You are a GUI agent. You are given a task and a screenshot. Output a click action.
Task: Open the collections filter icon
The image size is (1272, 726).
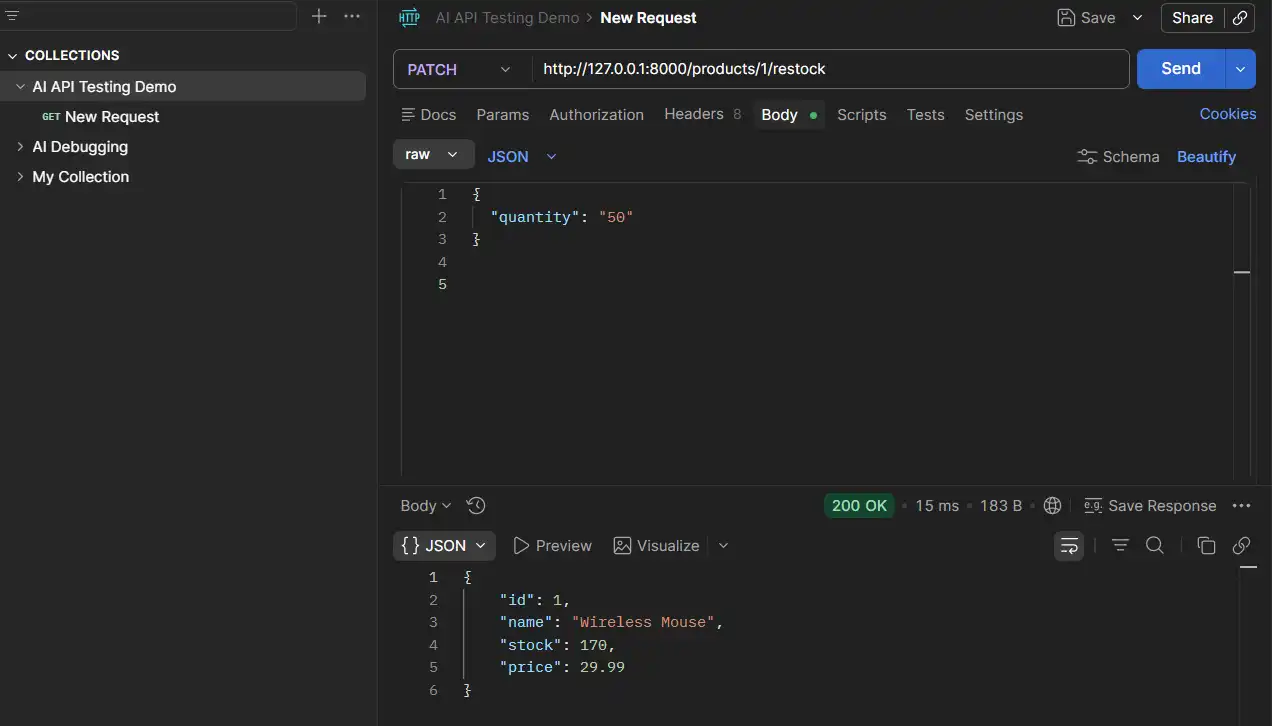pos(13,15)
